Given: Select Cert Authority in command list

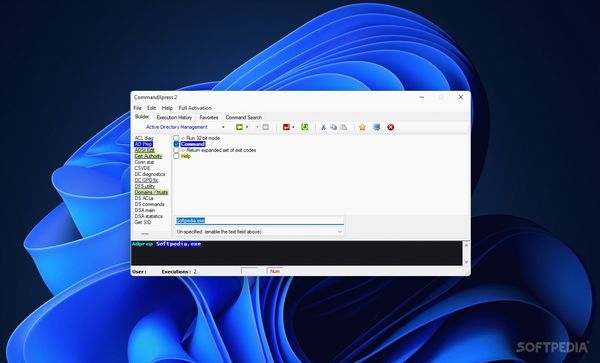Looking at the screenshot, I should [x=148, y=156].
